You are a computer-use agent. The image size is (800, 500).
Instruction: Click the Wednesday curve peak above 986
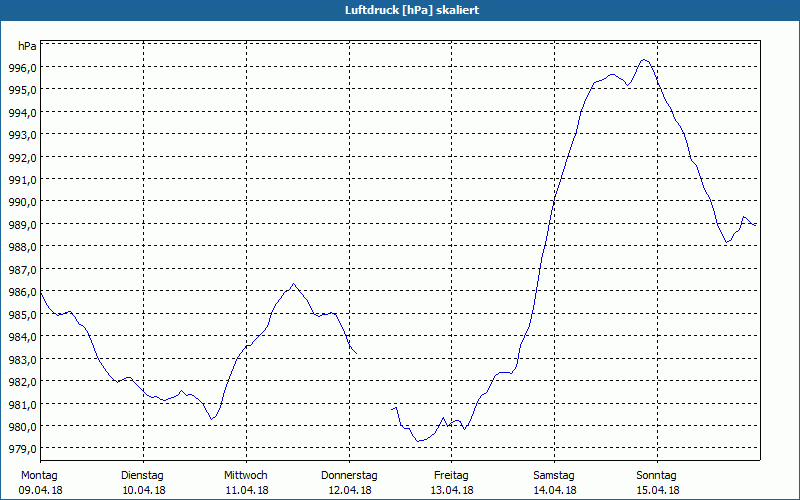pos(293,284)
